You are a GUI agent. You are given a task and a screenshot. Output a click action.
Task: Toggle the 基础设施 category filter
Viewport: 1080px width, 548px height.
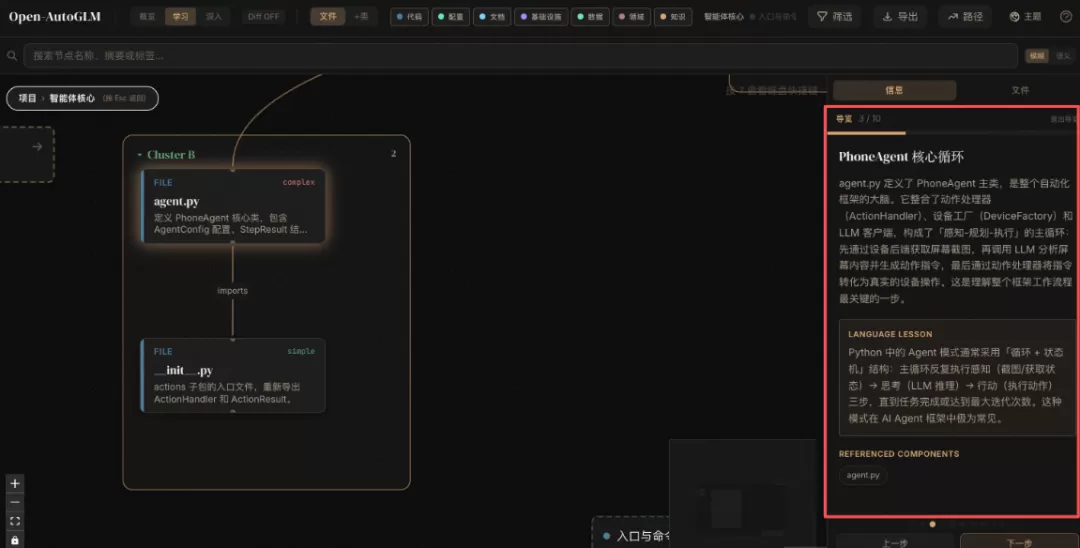click(x=541, y=17)
